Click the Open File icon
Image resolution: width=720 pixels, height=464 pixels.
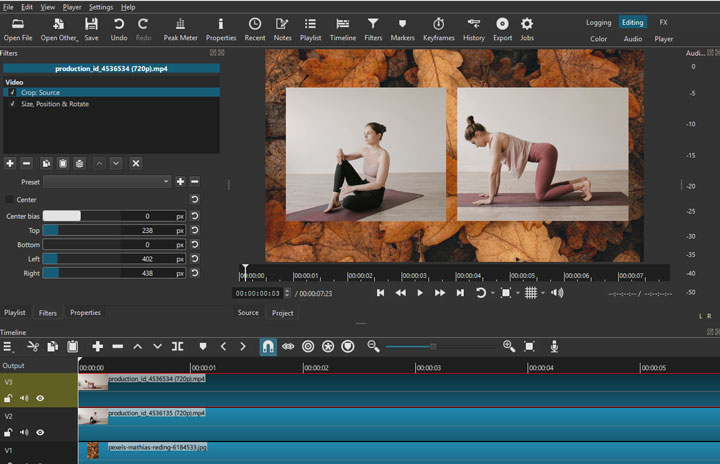coord(18,28)
